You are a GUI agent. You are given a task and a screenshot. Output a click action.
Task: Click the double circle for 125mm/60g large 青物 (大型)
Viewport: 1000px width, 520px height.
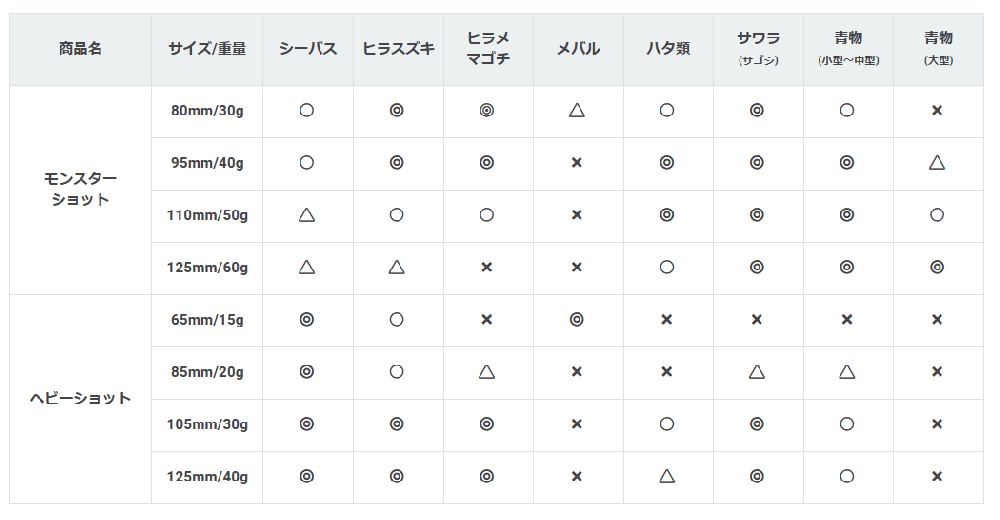pyautogui.click(x=937, y=267)
